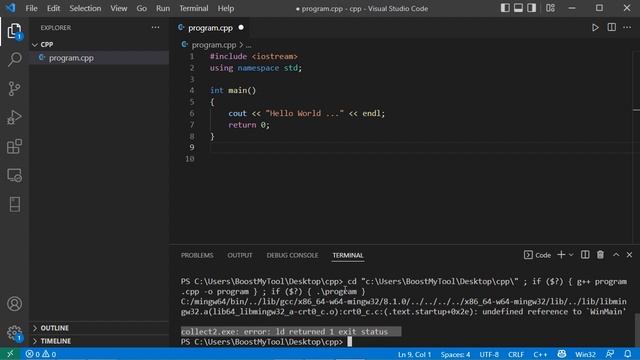640x360 pixels.
Task: Switch to the PROBLEMS tab
Action: pyautogui.click(x=197, y=255)
